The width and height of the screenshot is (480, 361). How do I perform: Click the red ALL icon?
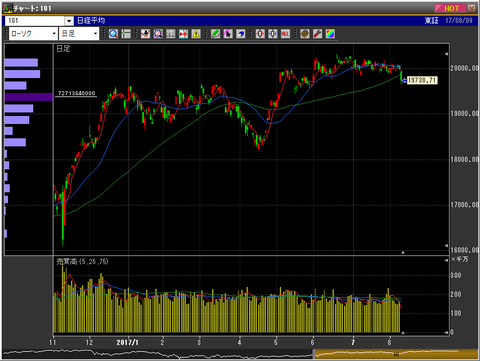(285, 34)
